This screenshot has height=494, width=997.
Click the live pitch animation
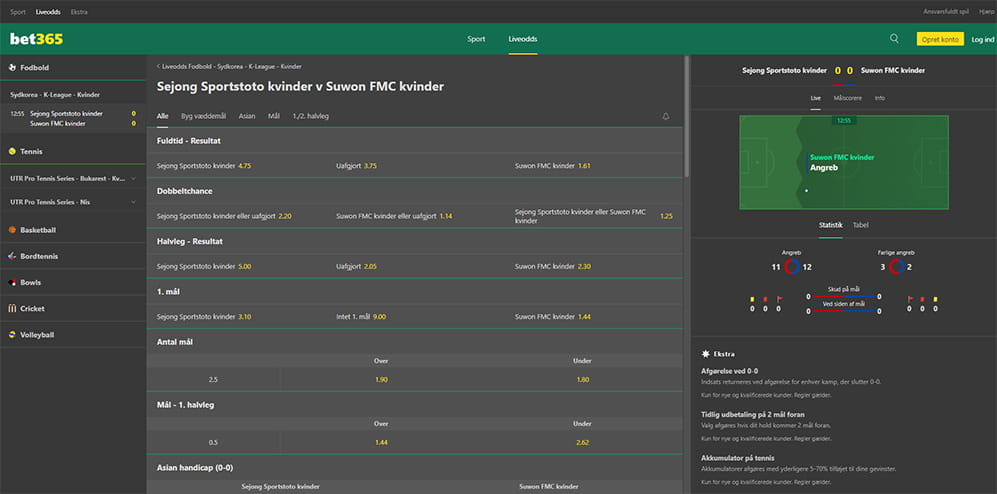844,162
